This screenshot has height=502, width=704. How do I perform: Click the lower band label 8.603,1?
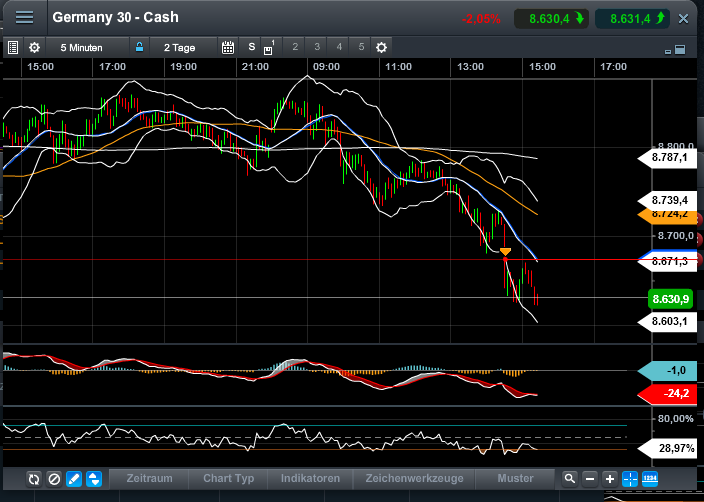[668, 321]
